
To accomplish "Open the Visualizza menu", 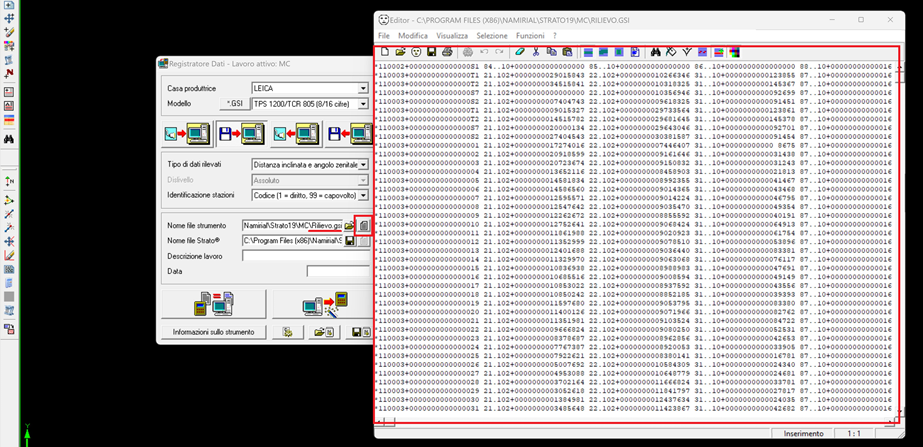I will tap(452, 35).
